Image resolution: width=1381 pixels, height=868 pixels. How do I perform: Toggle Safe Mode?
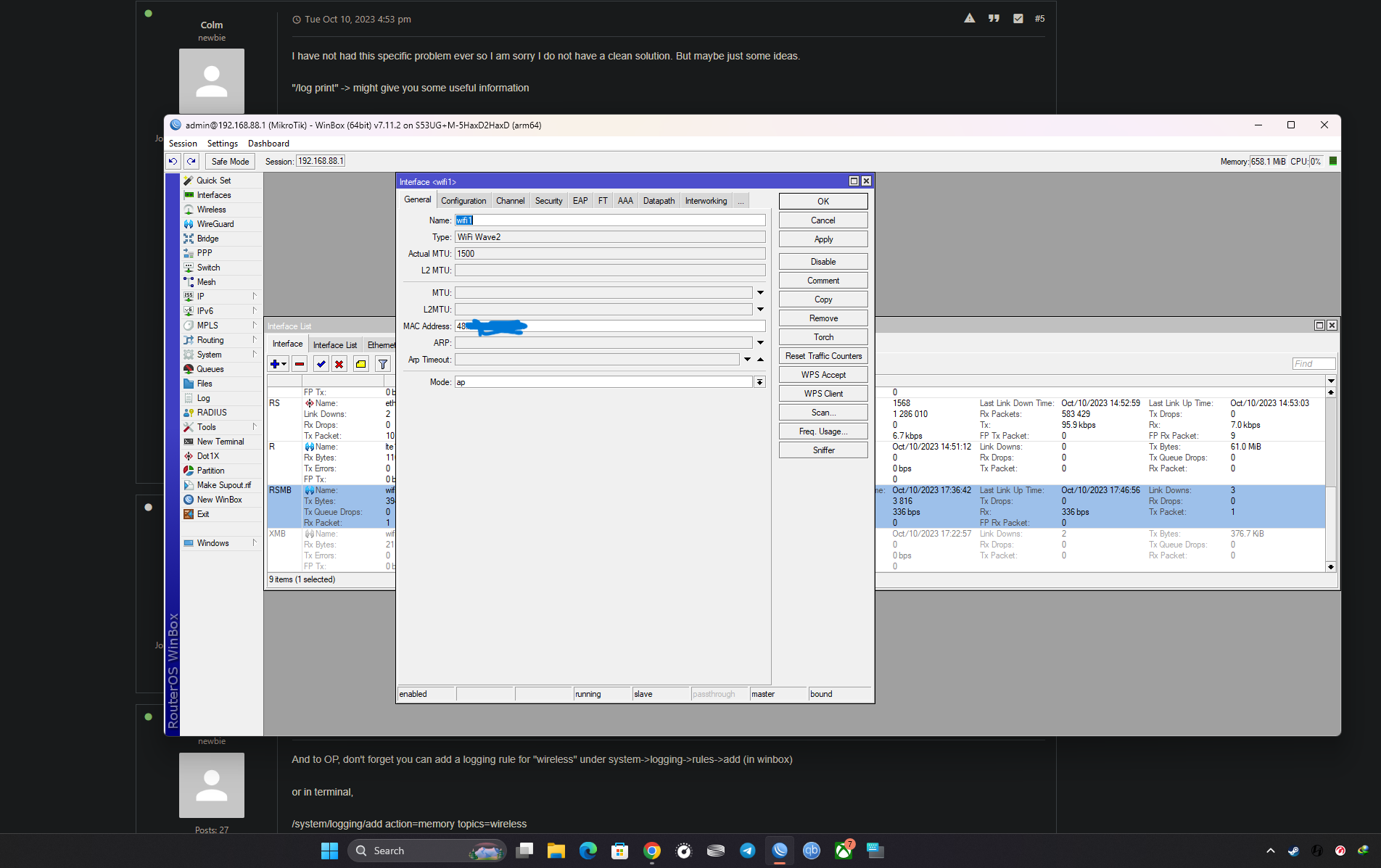tap(230, 161)
